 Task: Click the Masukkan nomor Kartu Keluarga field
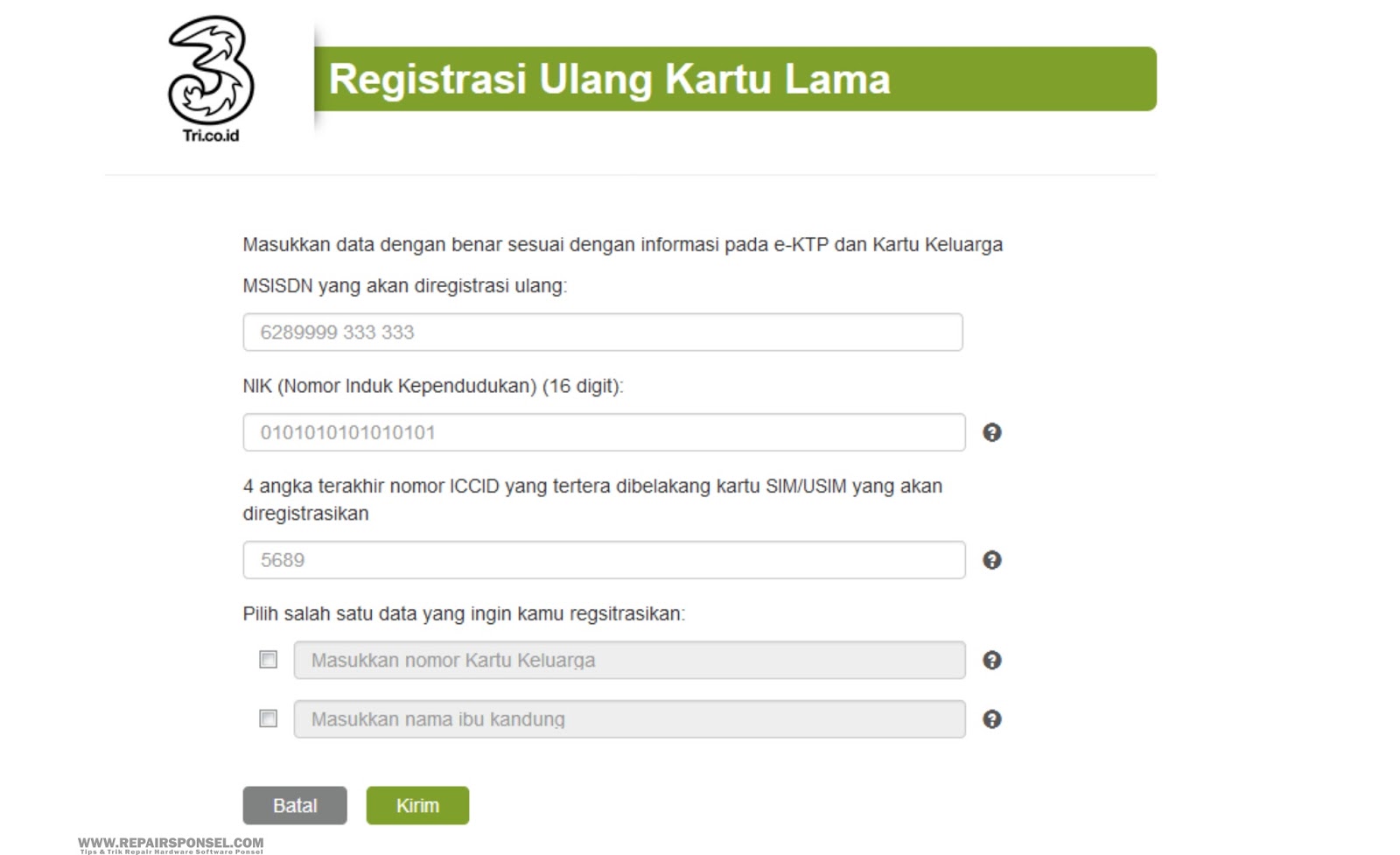(x=629, y=661)
